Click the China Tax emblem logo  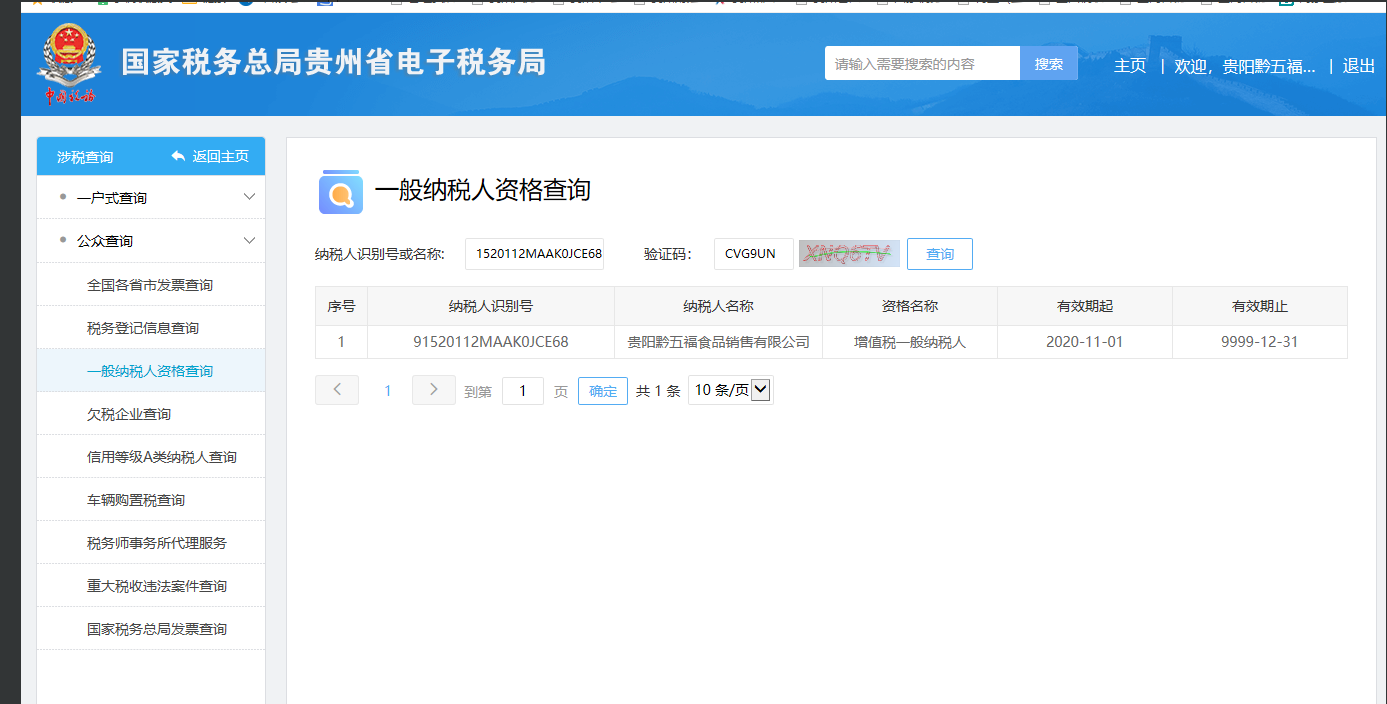(x=68, y=63)
